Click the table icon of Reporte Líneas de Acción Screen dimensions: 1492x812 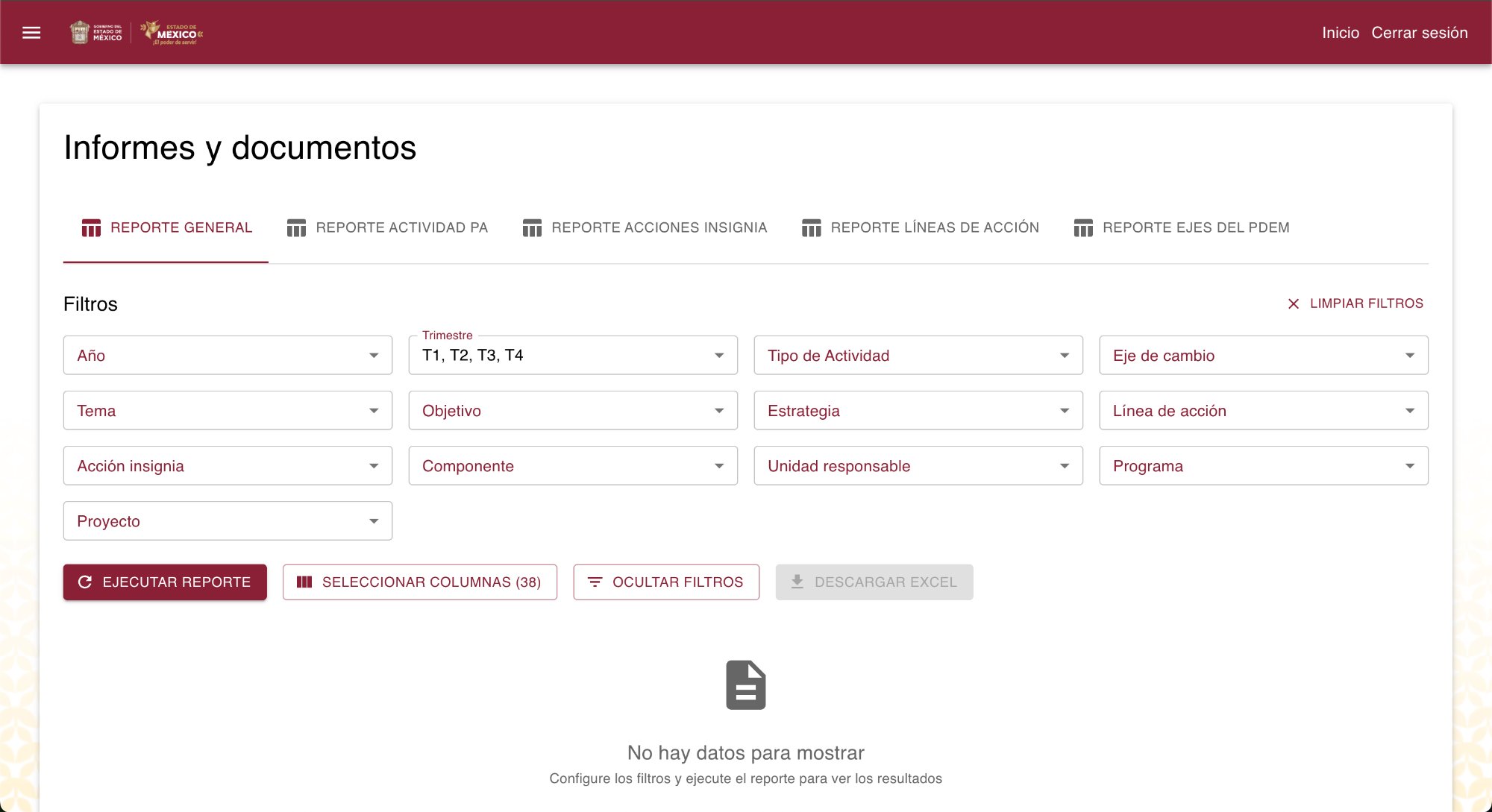(x=811, y=228)
